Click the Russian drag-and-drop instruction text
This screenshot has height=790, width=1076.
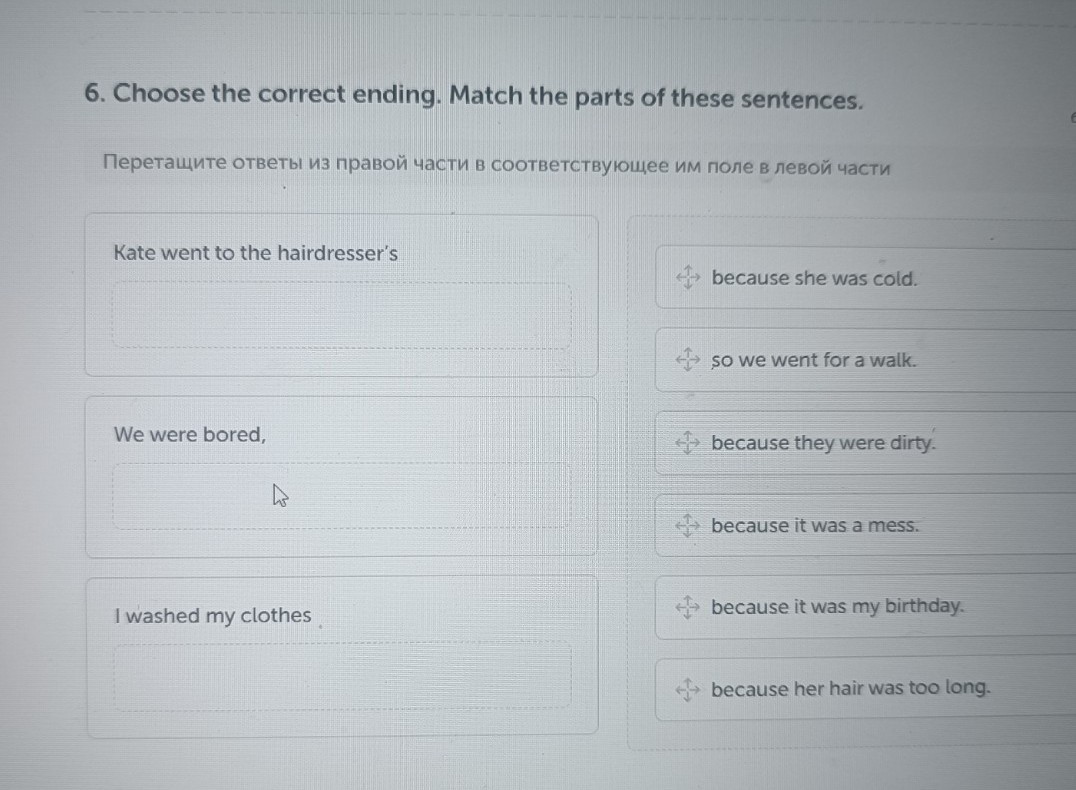(x=496, y=165)
